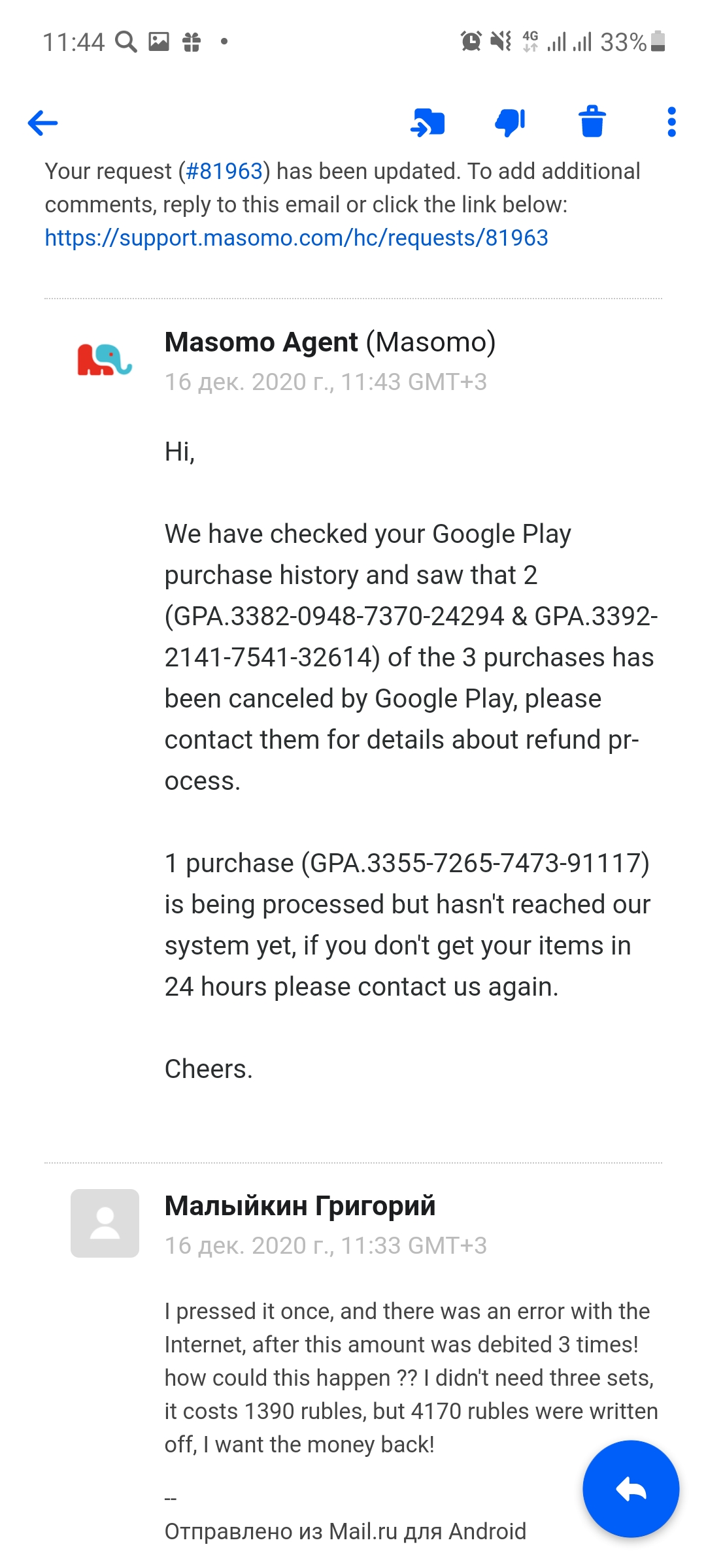Tap the gray placeholder avatar of Малыйкин Григорий
Viewport: 706px width, 1568px height.
coord(105,1223)
